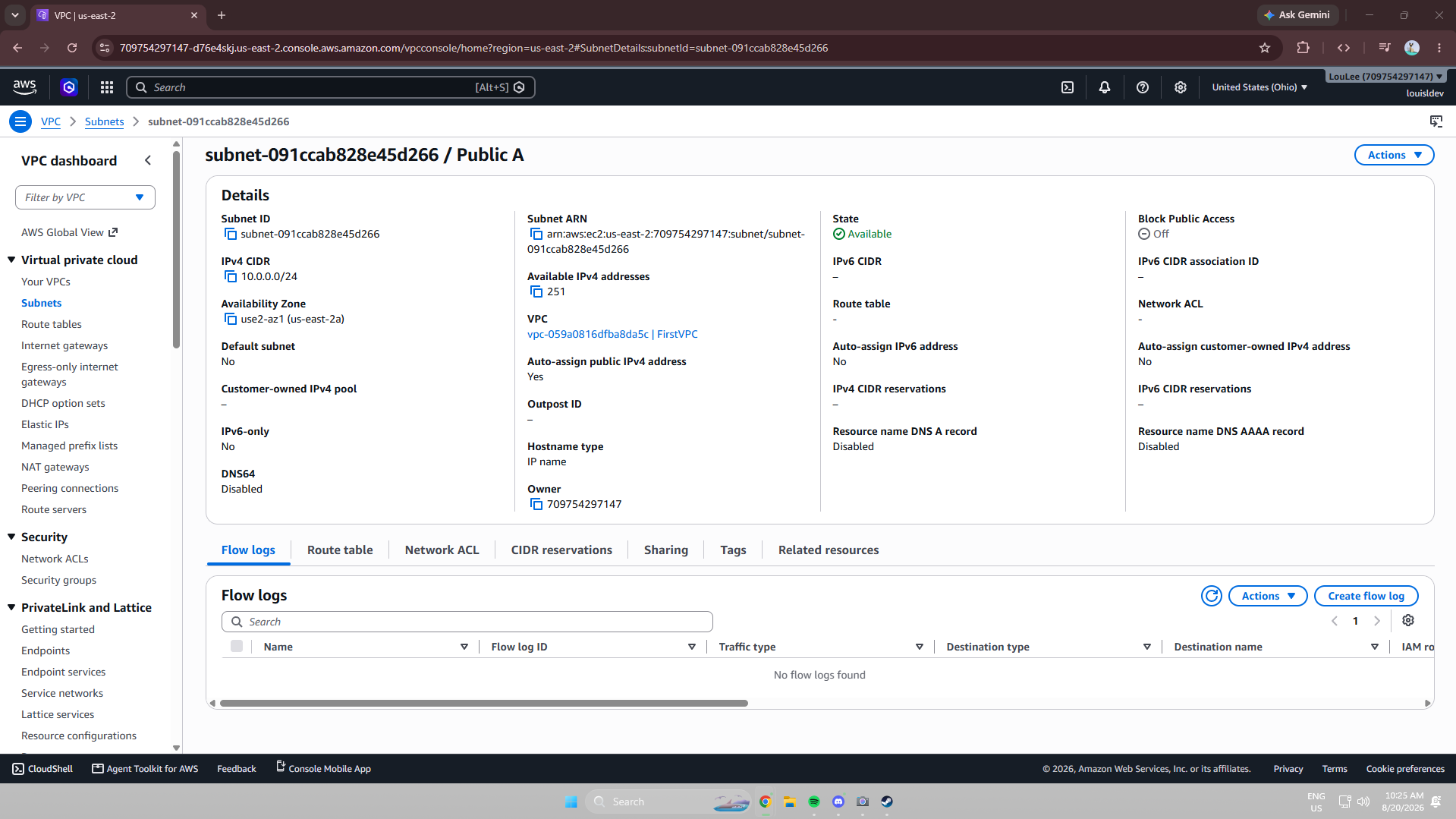1456x819 pixels.
Task: Launch CloudShell from the top navbar icon
Action: point(1067,87)
